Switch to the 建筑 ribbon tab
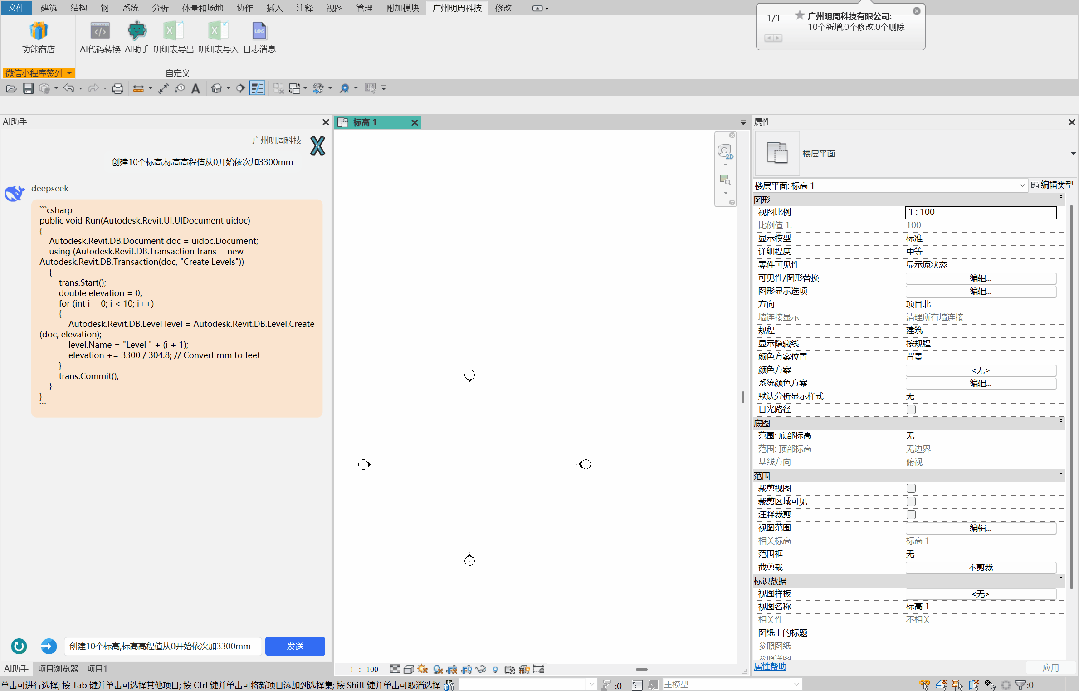 pos(49,8)
